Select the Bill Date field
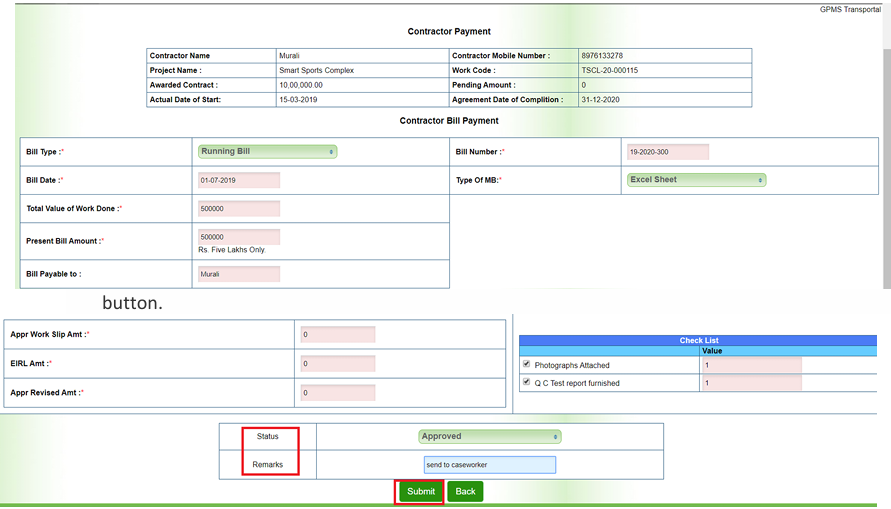891x509 pixels. (239, 180)
